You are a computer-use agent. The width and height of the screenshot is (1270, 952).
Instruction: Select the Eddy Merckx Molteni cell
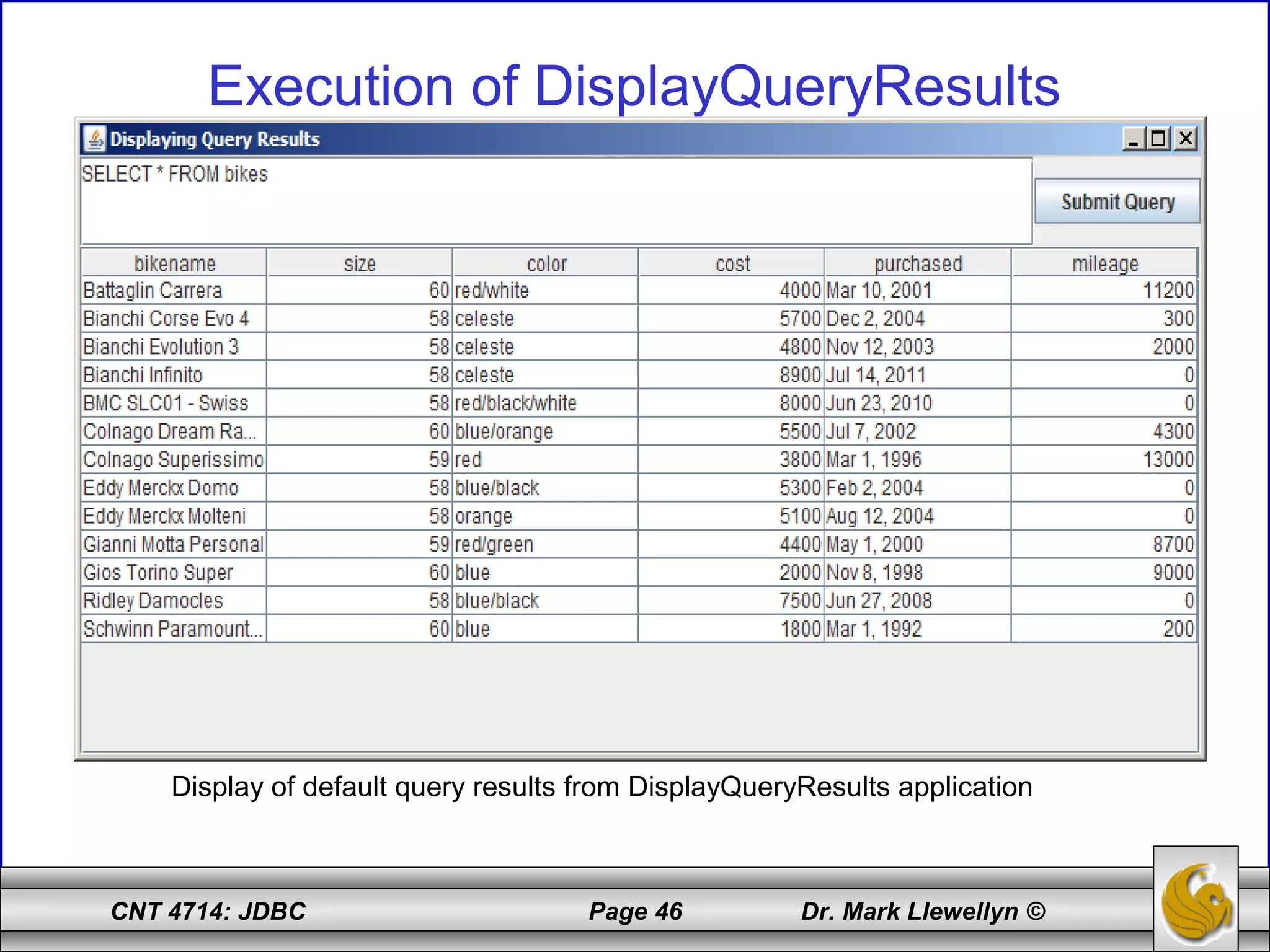(174, 516)
